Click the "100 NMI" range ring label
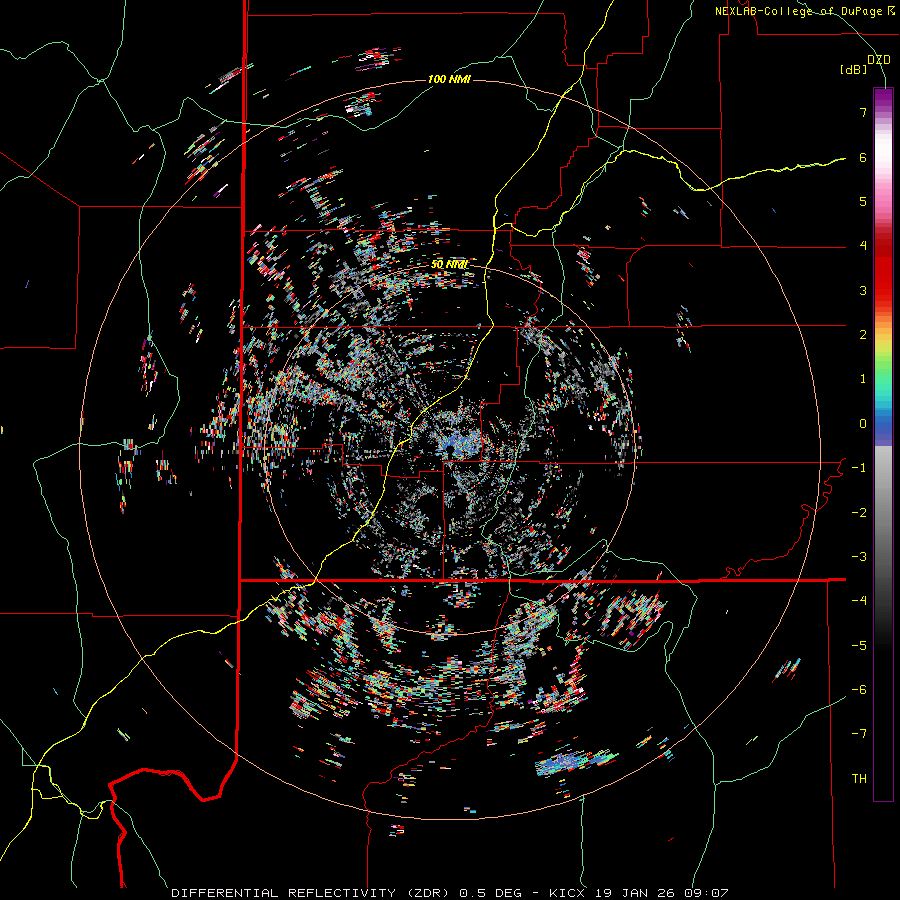Viewport: 900px width, 900px height. coord(449,79)
